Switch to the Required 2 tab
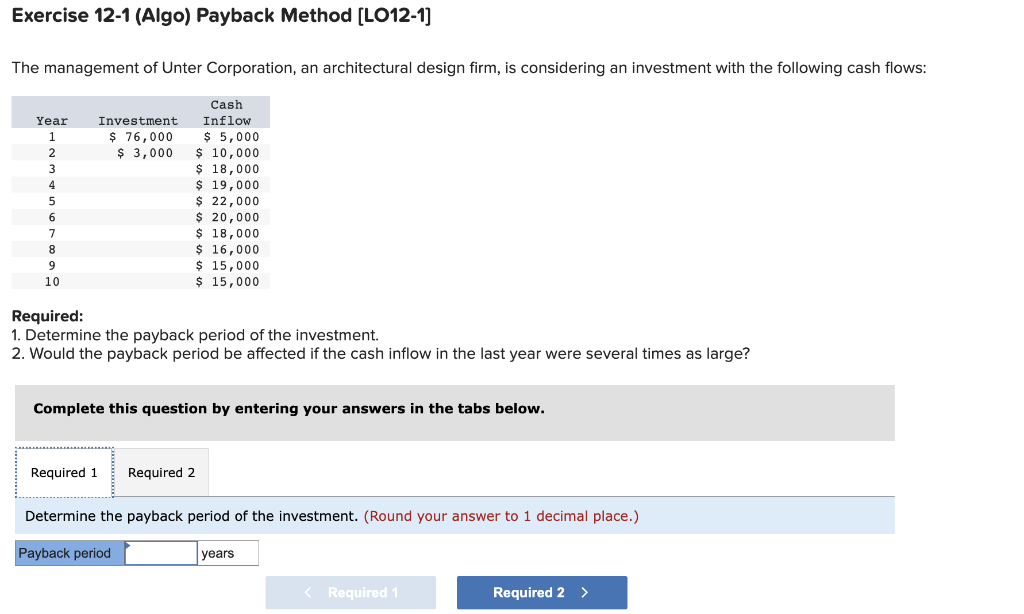The image size is (1024, 614). pyautogui.click(x=161, y=471)
